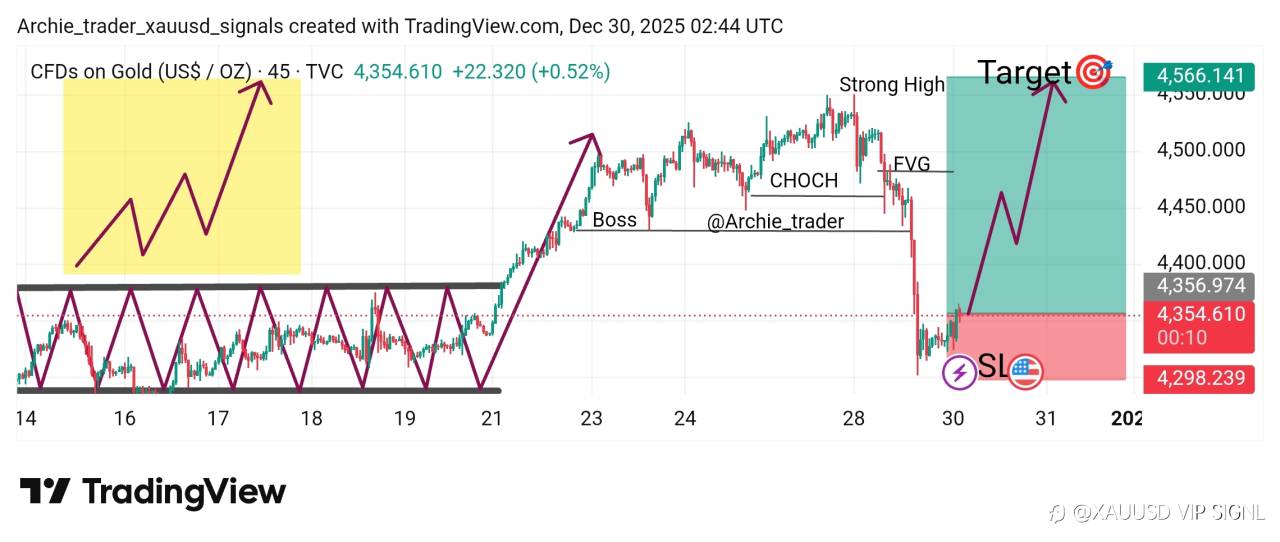
Task: Select the FVG text label
Action: 911,163
